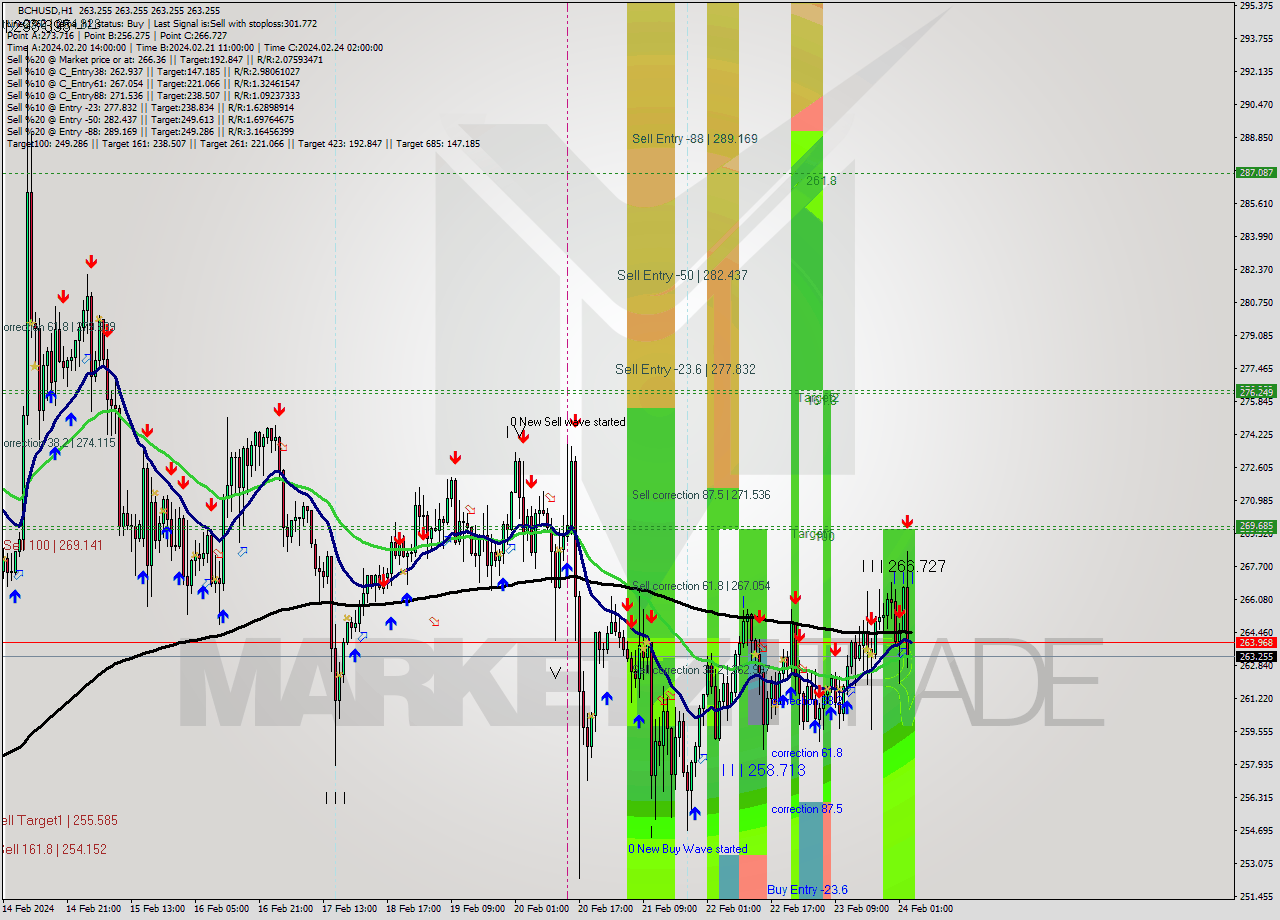Select the 'Sell Entry -88 | 289.169' label
Screen dimensions: 1280x920
point(694,139)
